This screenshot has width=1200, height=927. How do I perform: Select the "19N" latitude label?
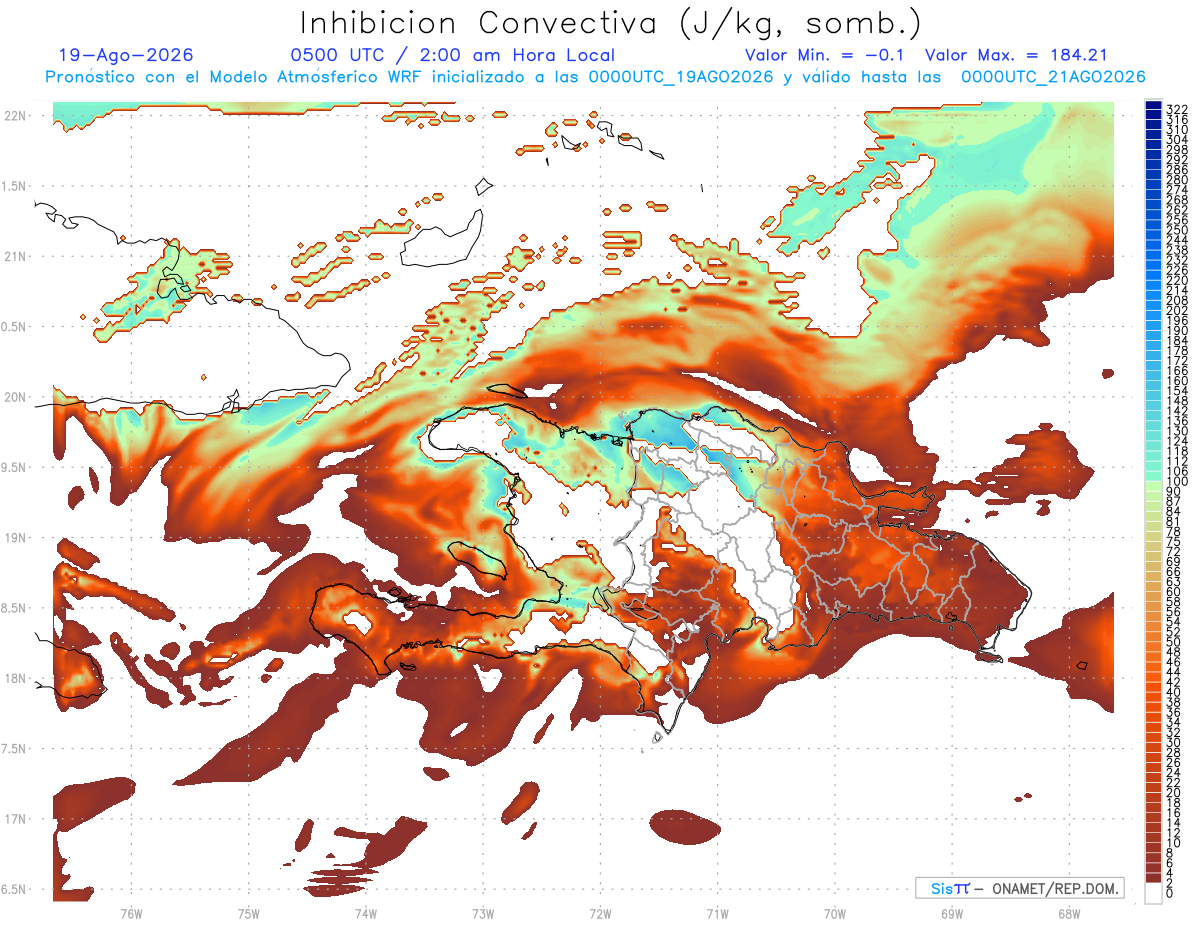pos(15,538)
